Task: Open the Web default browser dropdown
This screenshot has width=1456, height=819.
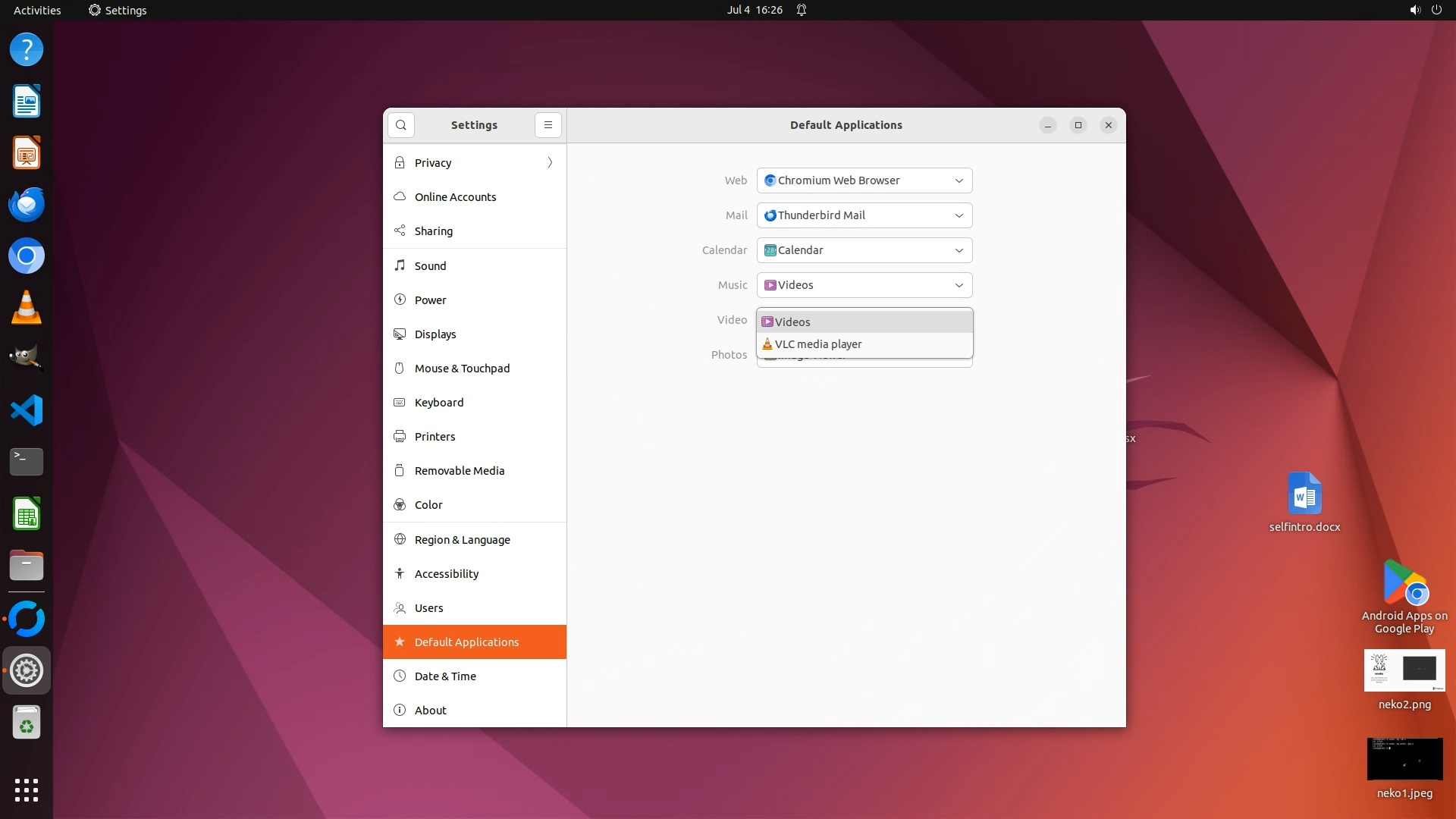Action: (x=864, y=180)
